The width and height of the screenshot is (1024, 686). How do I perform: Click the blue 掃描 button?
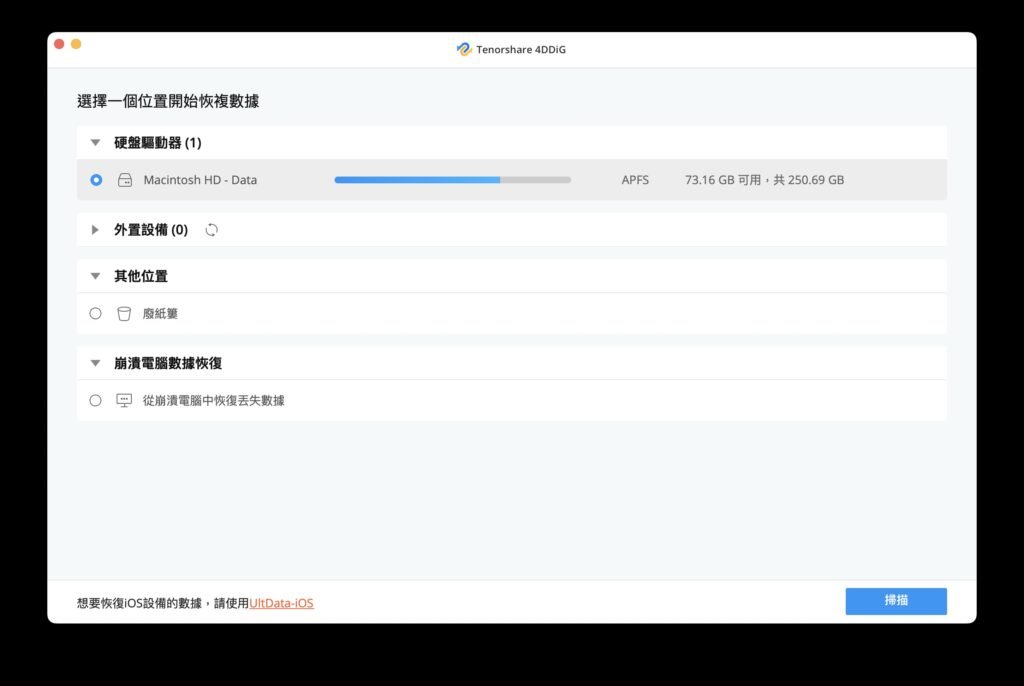(896, 601)
